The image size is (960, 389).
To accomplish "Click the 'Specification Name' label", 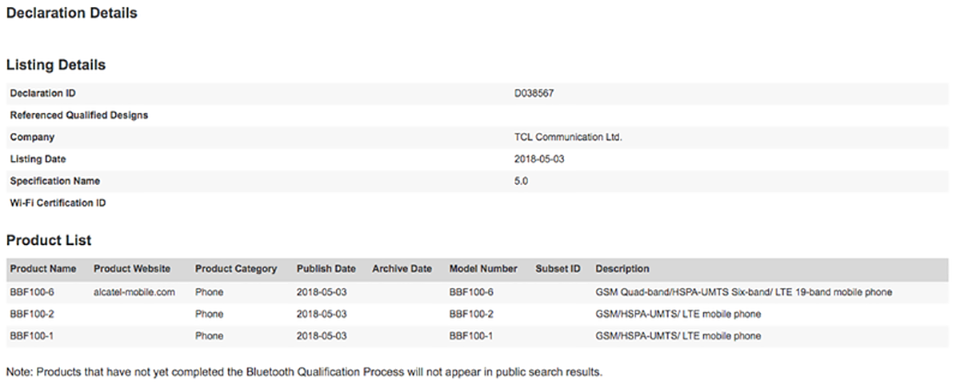I will [x=55, y=181].
